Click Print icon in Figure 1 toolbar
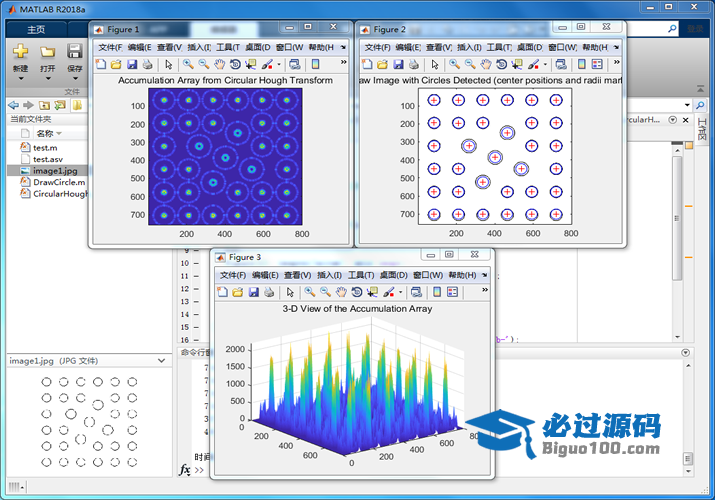The image size is (715, 500). pos(147,64)
